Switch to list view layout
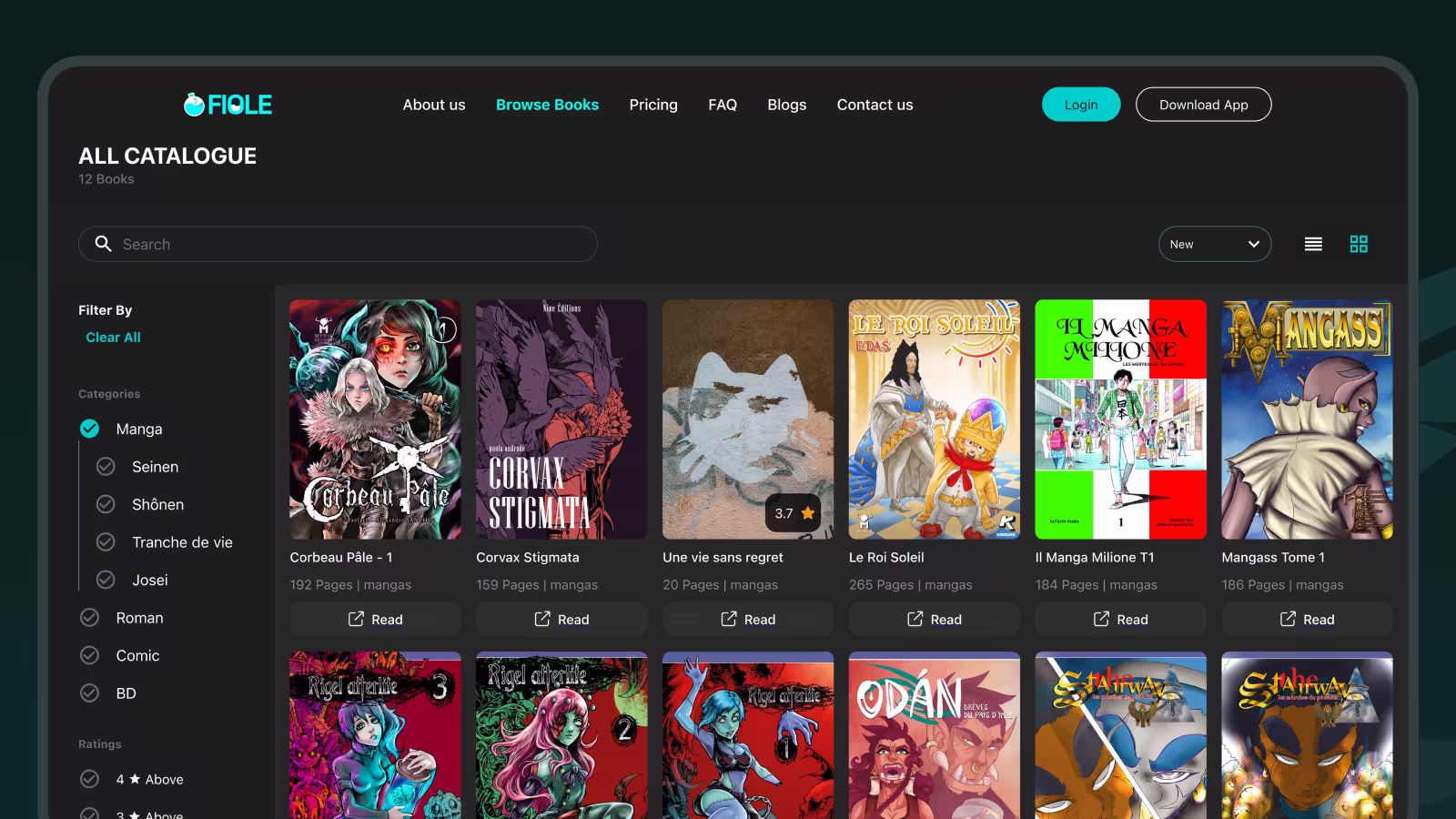Viewport: 1456px width, 819px height. click(1313, 244)
